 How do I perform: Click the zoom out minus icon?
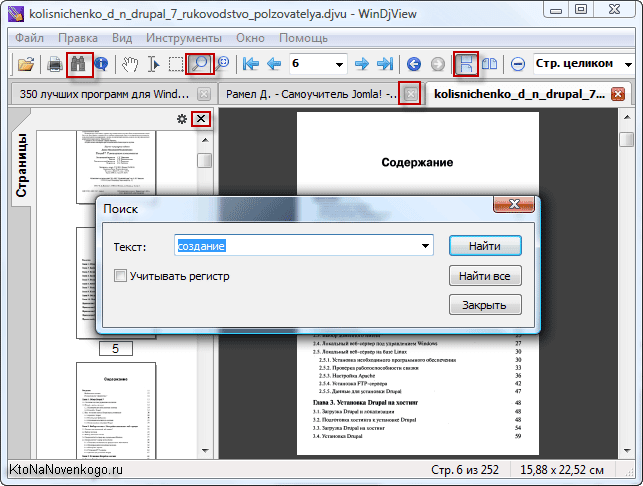click(518, 64)
